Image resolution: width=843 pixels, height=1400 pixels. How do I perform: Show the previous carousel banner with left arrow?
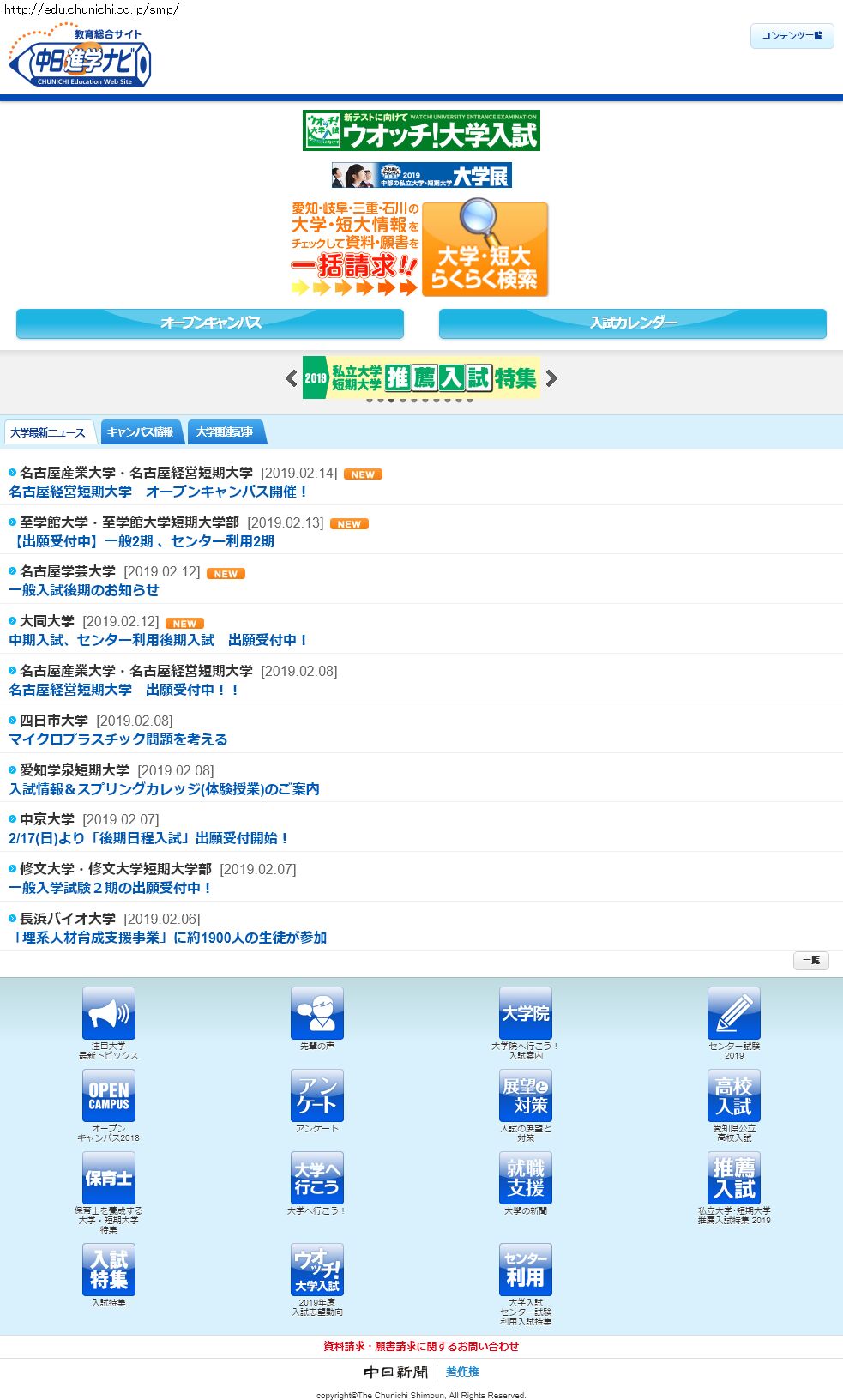[x=292, y=378]
